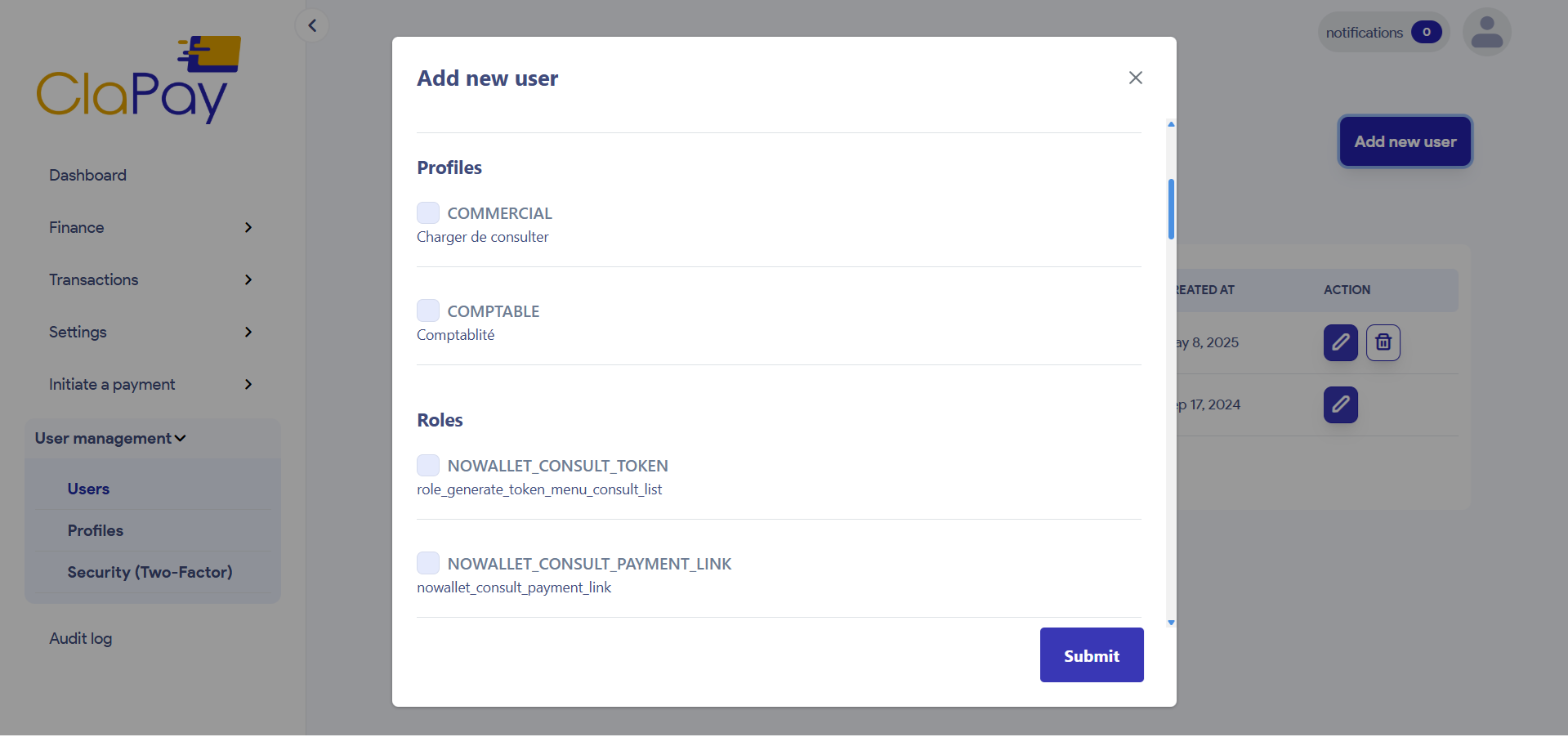Submit the new user form
Viewport: 1568px width, 746px height.
point(1091,654)
